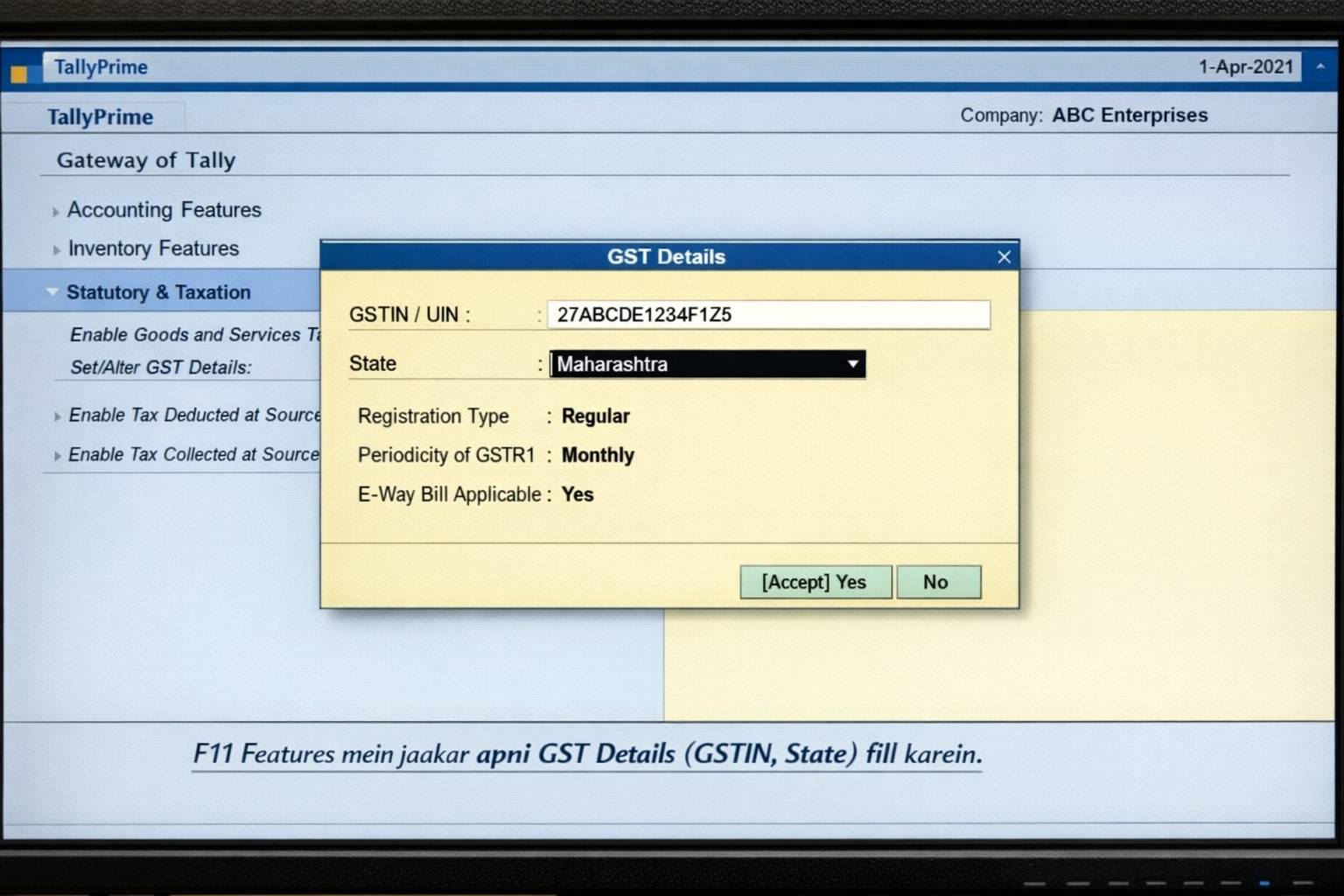Open the State selection dropdown

point(707,364)
